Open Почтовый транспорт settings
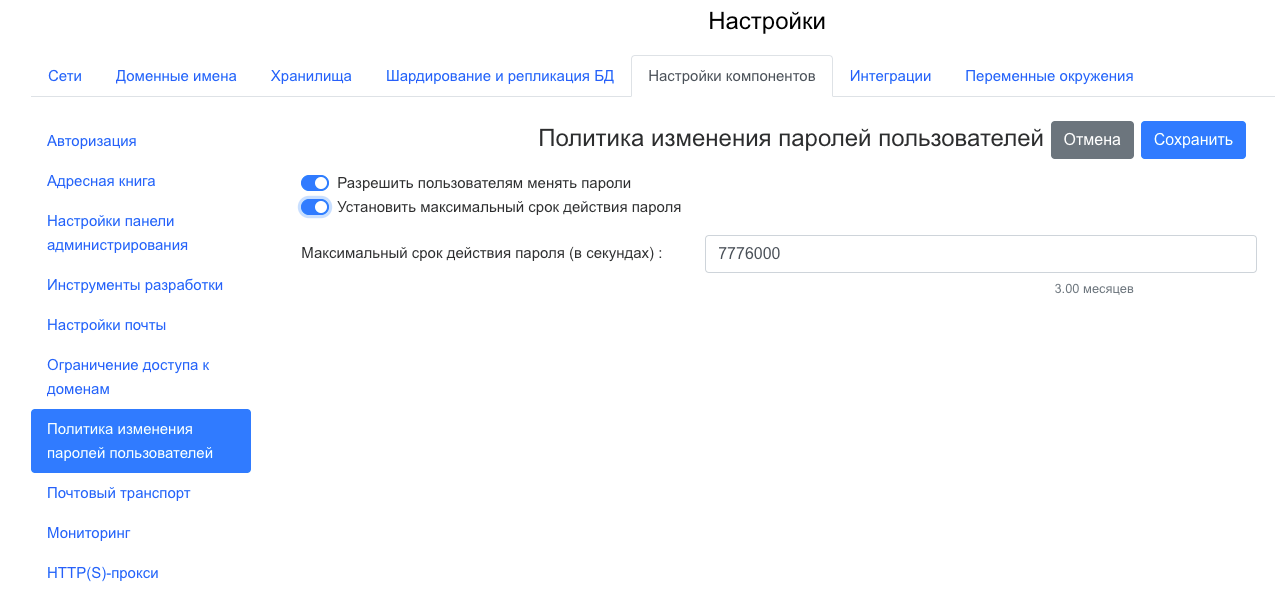Viewport: 1275px width, 594px height. click(x=118, y=493)
